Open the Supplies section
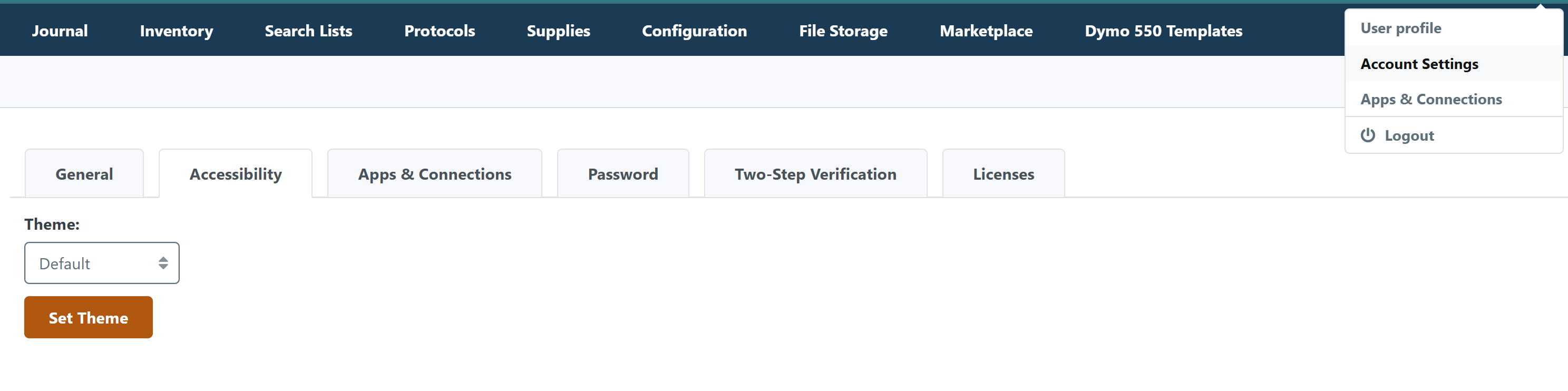This screenshot has height=391, width=1568. click(x=558, y=31)
